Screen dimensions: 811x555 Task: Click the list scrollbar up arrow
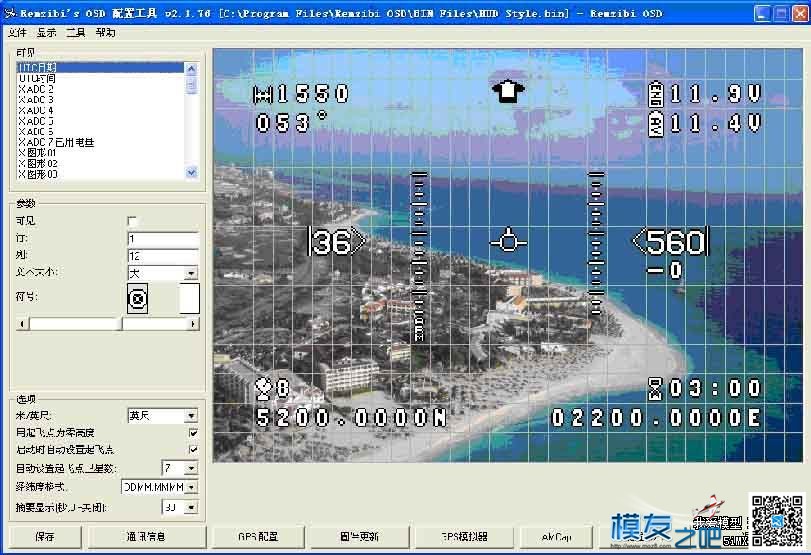tap(191, 69)
